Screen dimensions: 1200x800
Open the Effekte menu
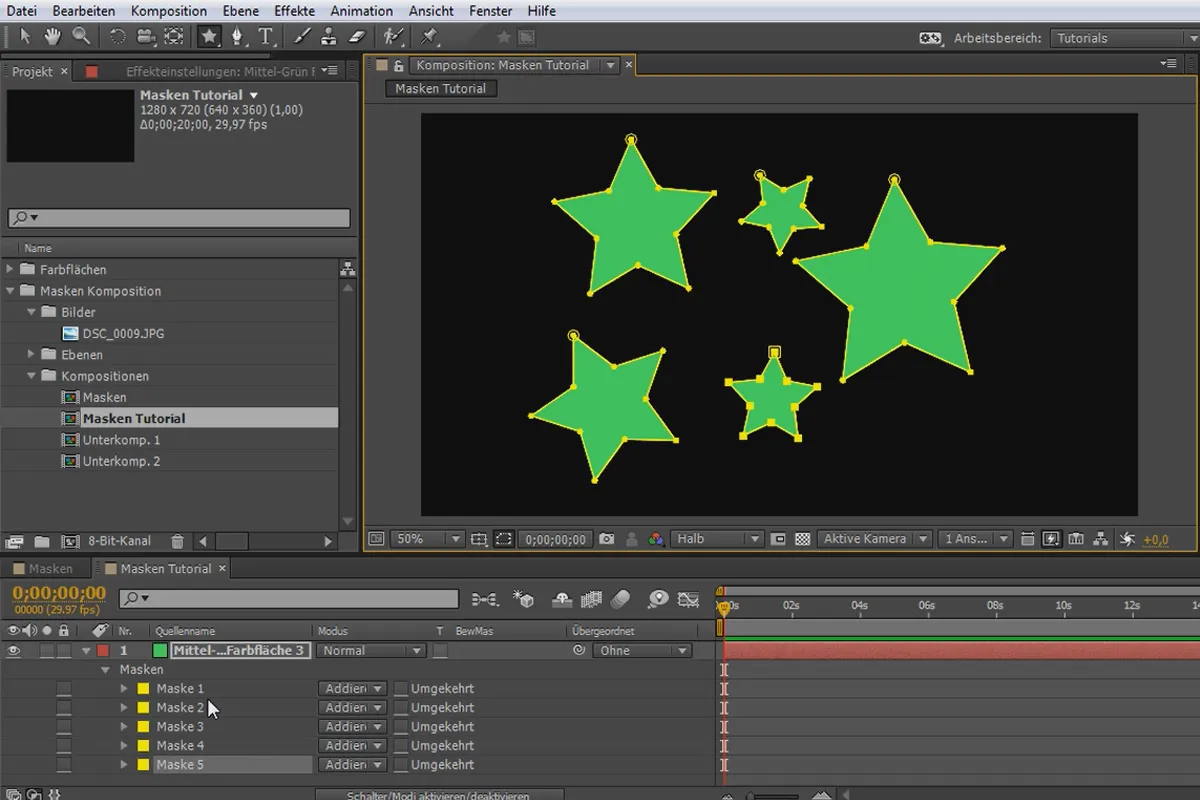[x=294, y=11]
